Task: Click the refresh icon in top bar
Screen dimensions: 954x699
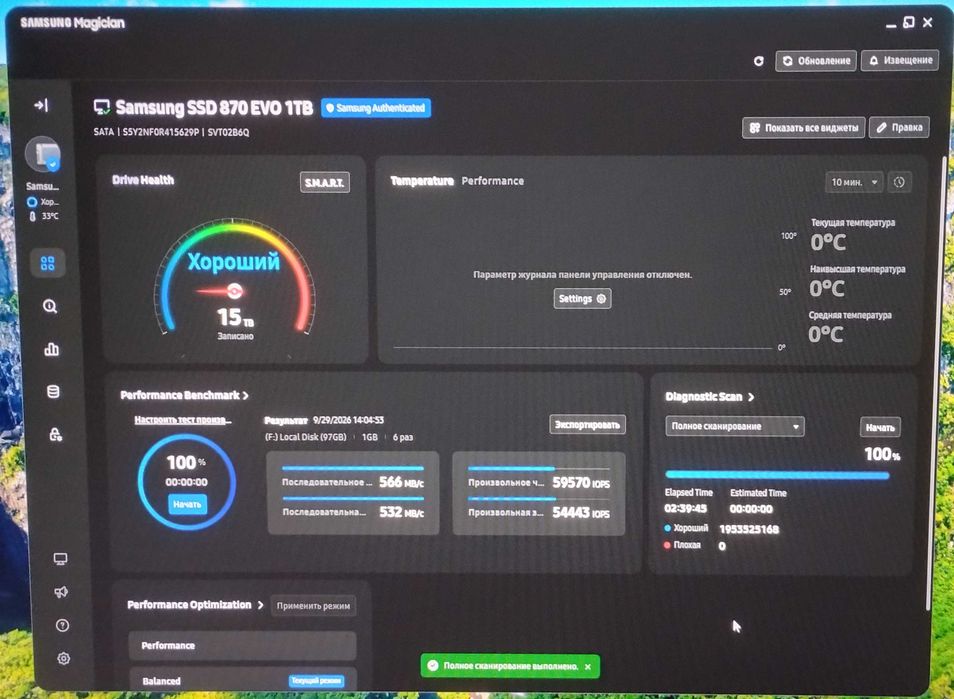Action: click(759, 61)
